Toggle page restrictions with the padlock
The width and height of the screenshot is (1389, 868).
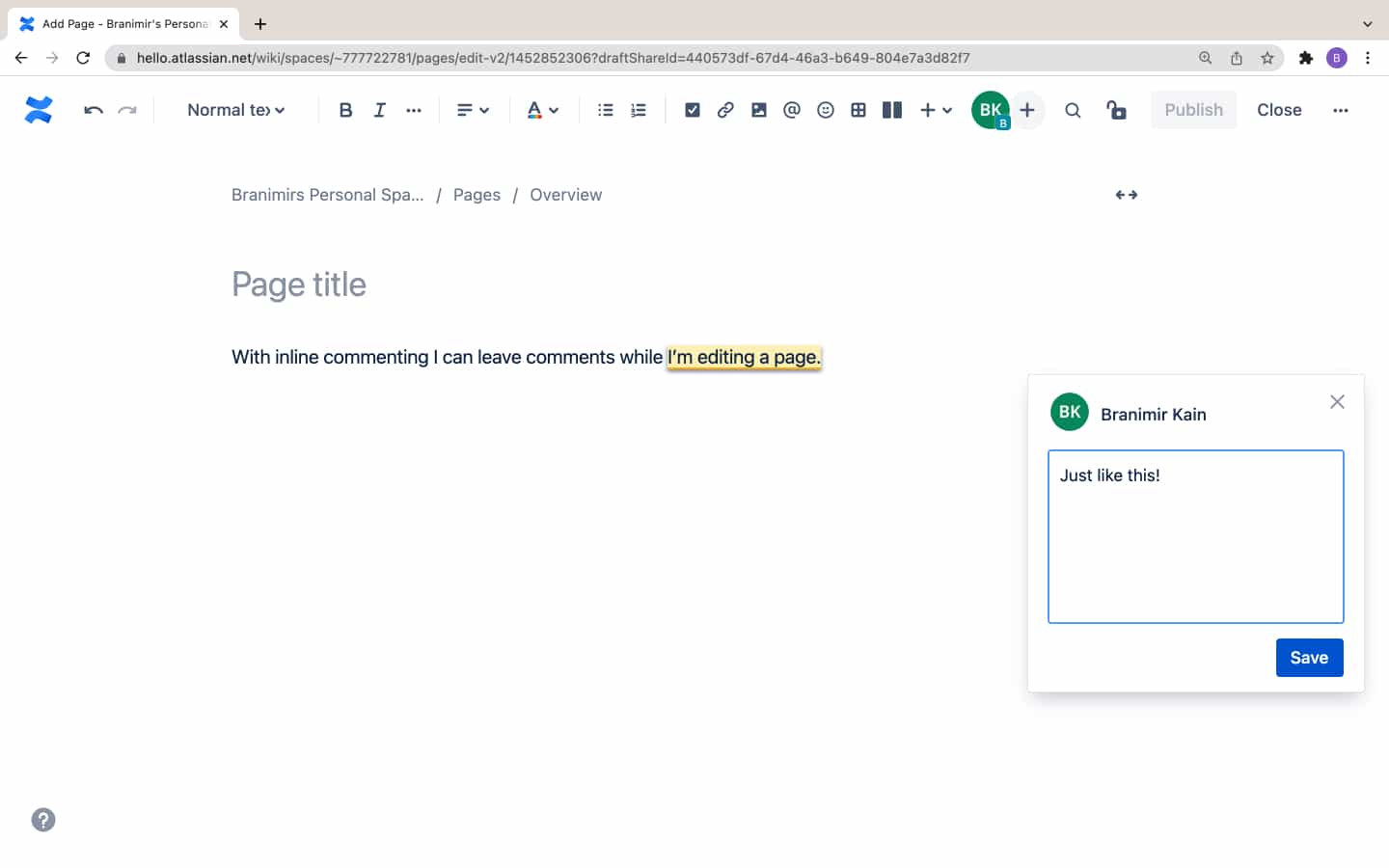(1117, 110)
